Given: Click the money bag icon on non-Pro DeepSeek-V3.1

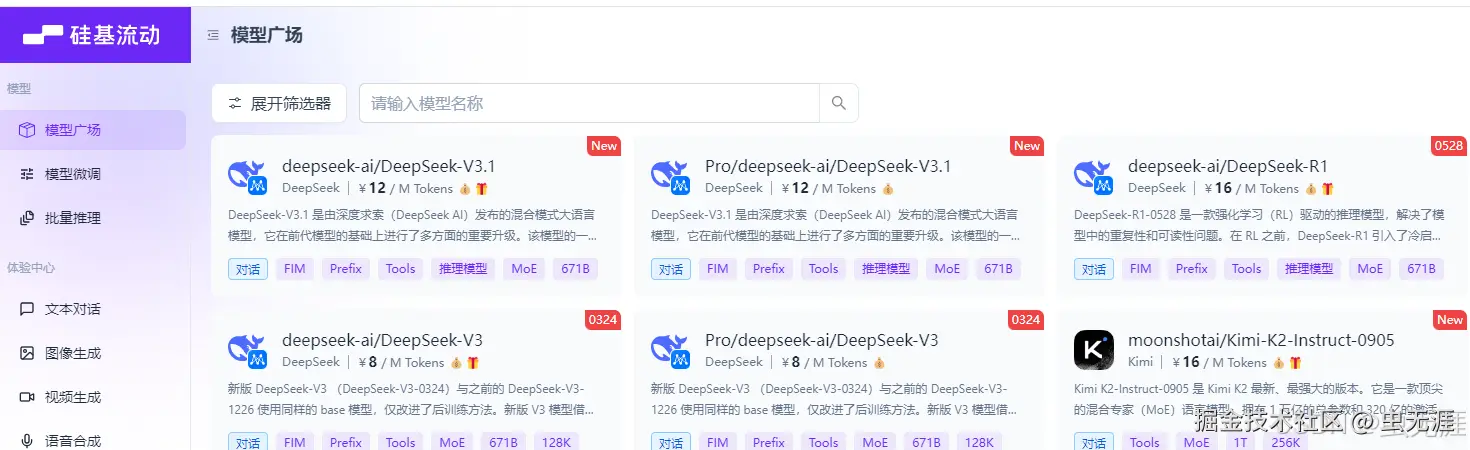Looking at the screenshot, I should (x=465, y=188).
